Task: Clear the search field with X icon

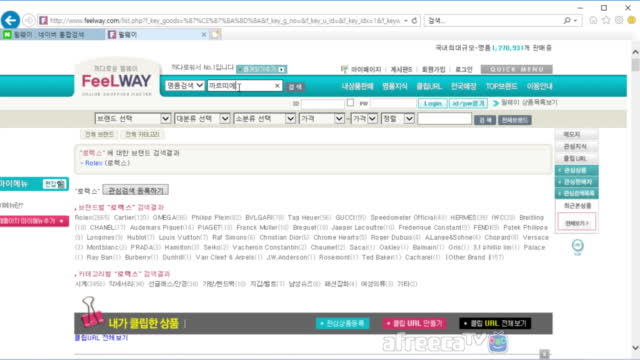Action: tap(277, 86)
